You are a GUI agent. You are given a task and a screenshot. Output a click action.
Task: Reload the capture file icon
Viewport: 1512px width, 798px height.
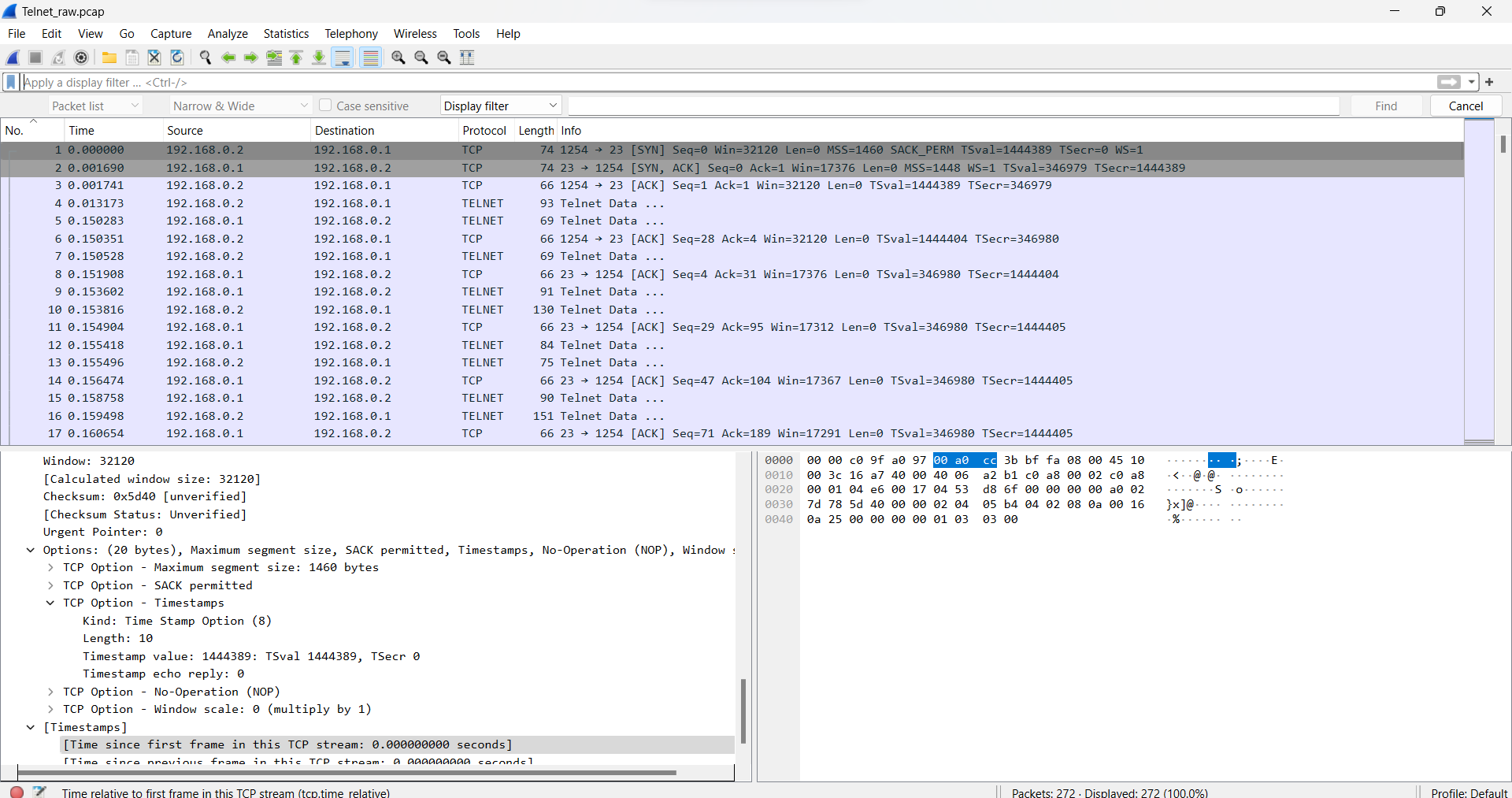click(177, 58)
